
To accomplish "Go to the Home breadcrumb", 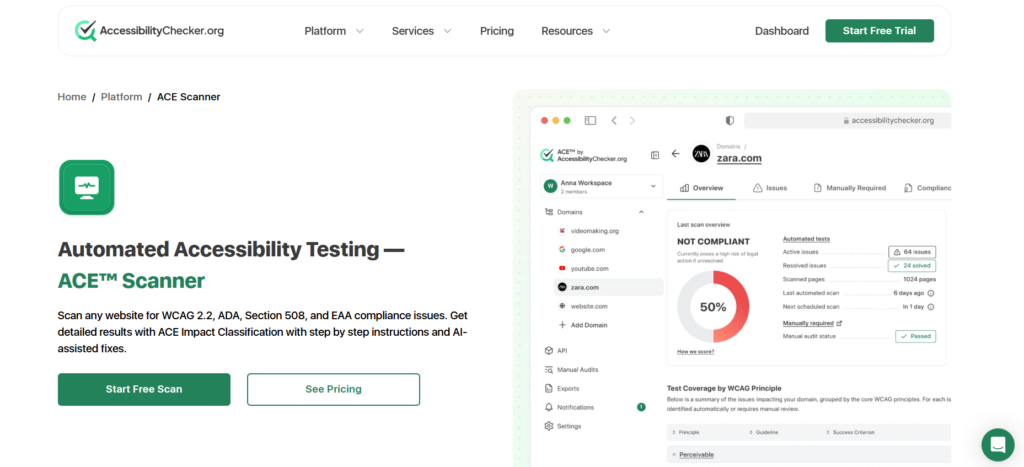I will click(72, 97).
